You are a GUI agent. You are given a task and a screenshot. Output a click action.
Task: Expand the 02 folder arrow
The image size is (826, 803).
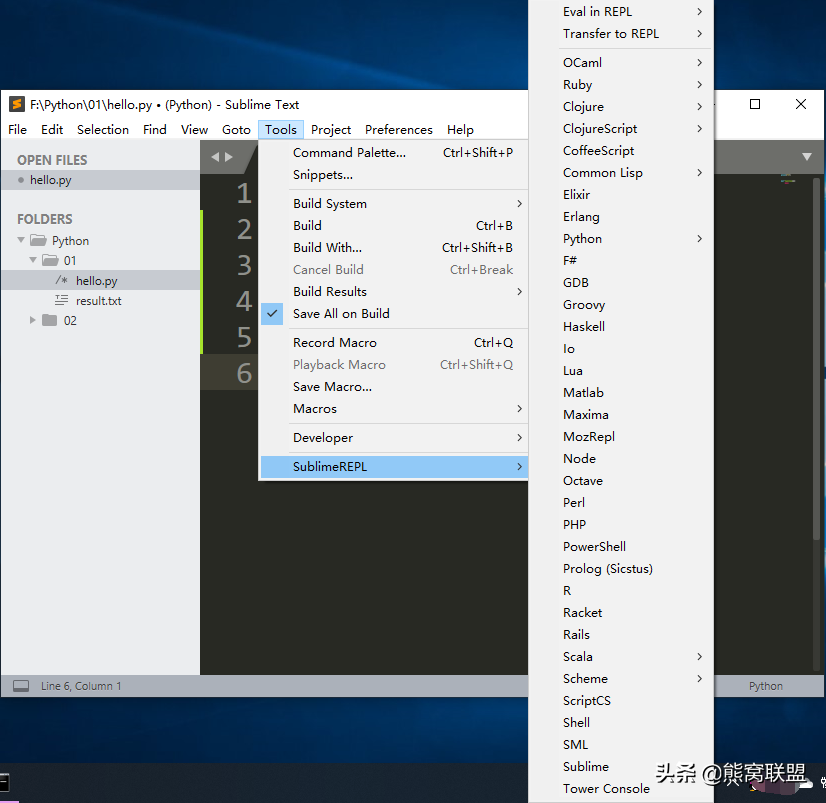pyautogui.click(x=33, y=320)
